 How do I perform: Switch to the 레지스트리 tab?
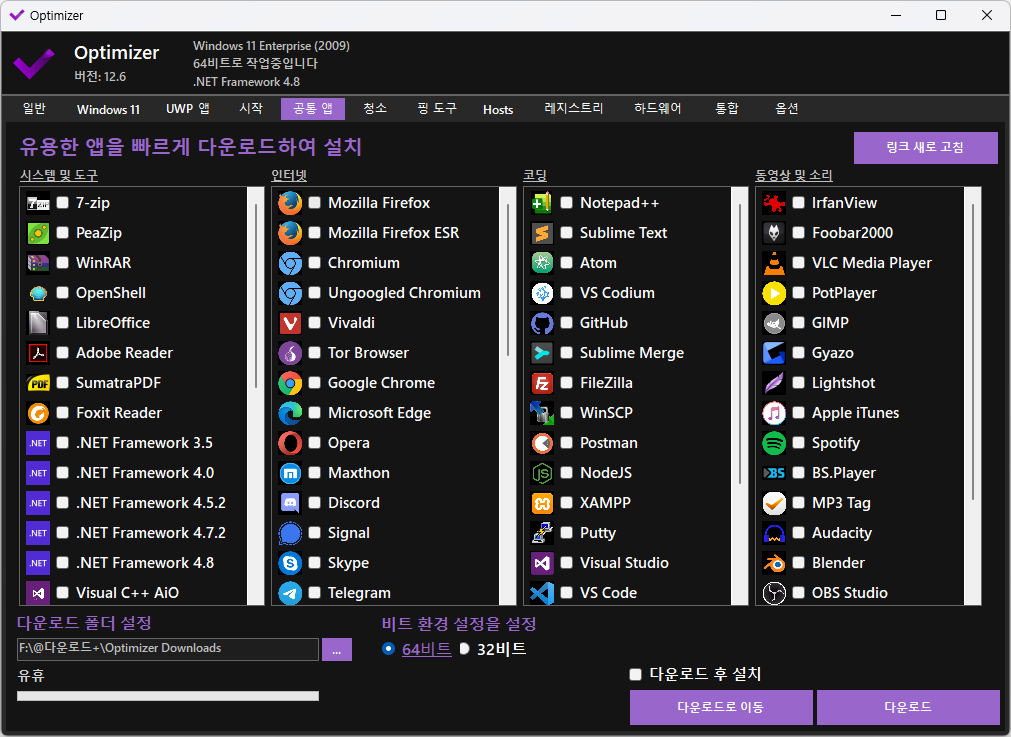[x=574, y=108]
